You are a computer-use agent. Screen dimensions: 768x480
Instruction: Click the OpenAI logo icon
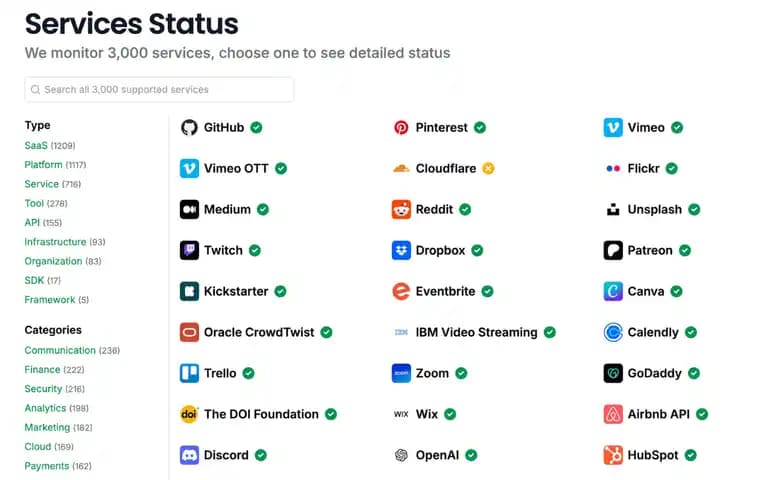tap(401, 455)
